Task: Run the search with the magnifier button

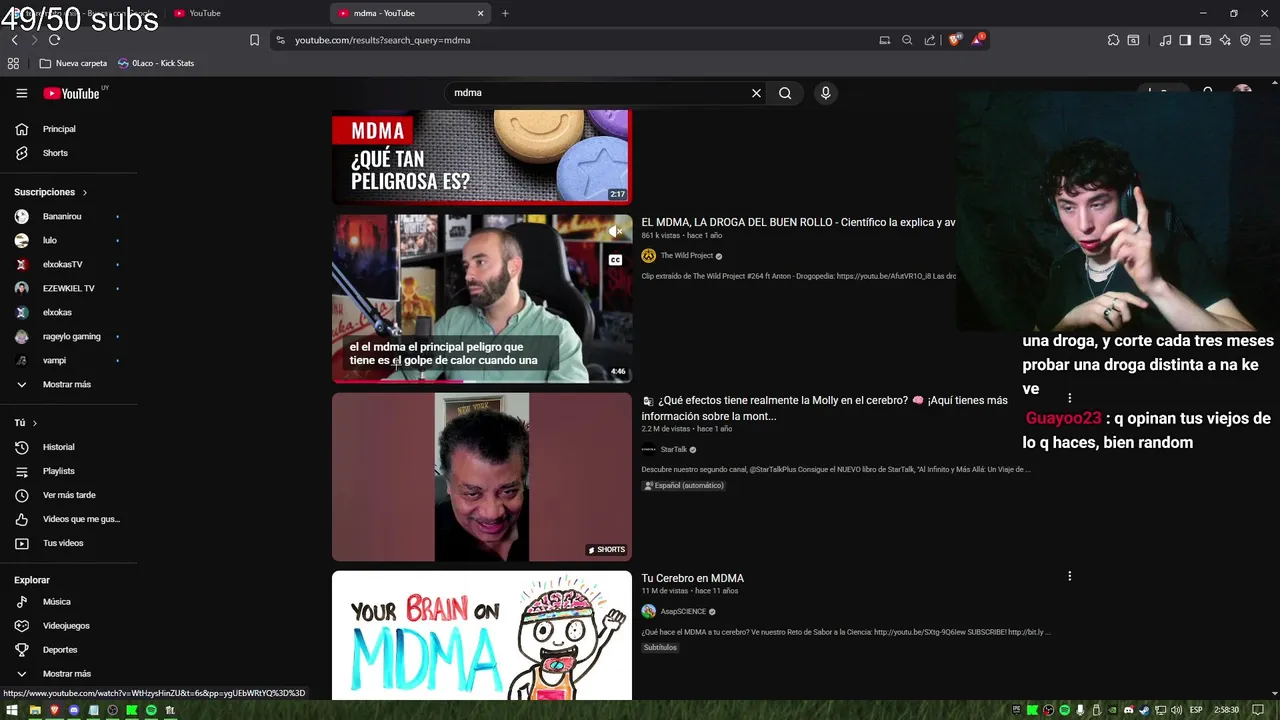Action: pos(785,93)
